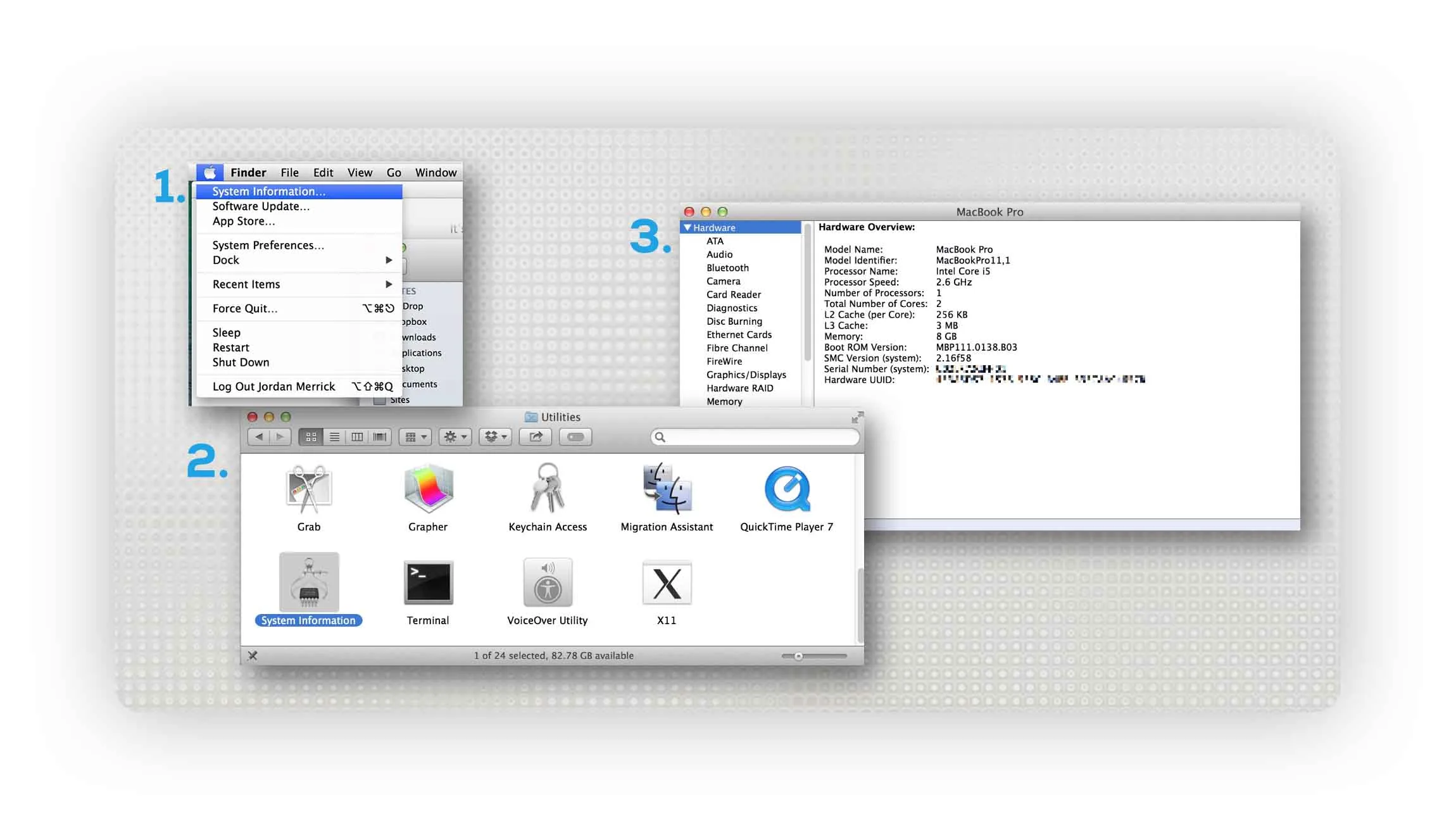Adjust the icon size slider

click(799, 656)
